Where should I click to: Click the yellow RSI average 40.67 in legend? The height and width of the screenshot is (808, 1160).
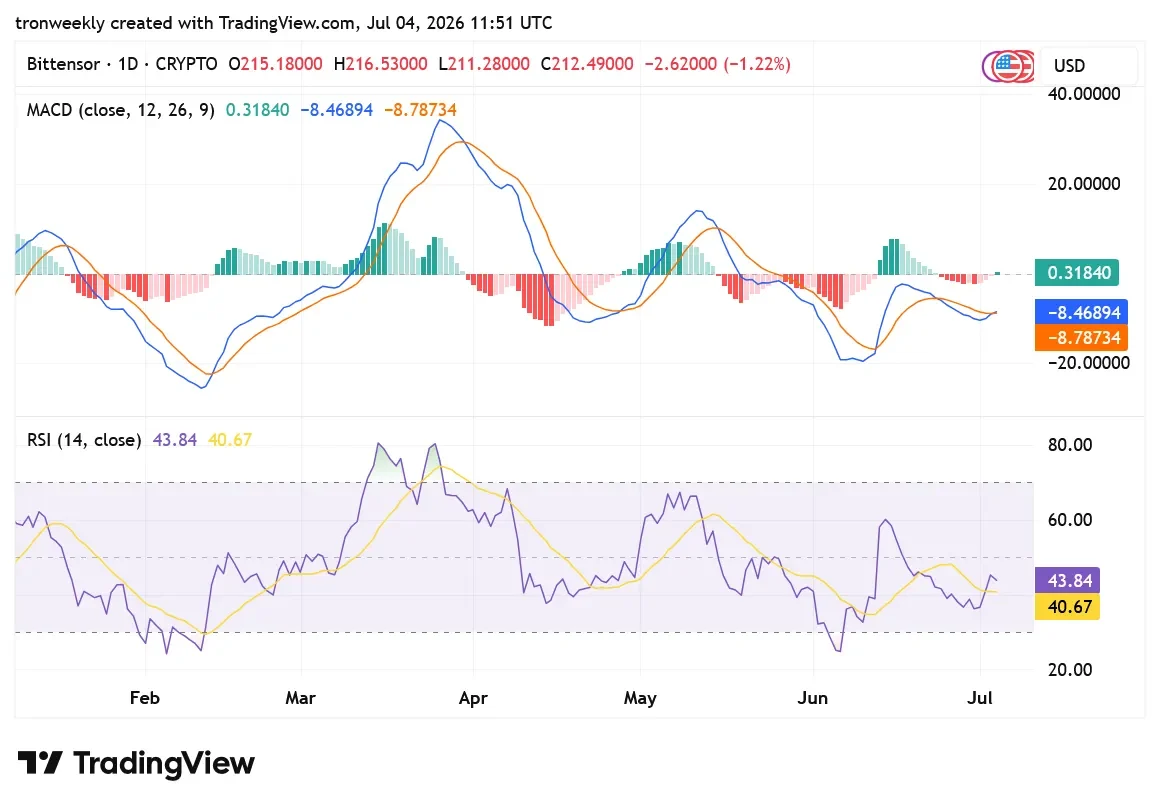click(230, 440)
